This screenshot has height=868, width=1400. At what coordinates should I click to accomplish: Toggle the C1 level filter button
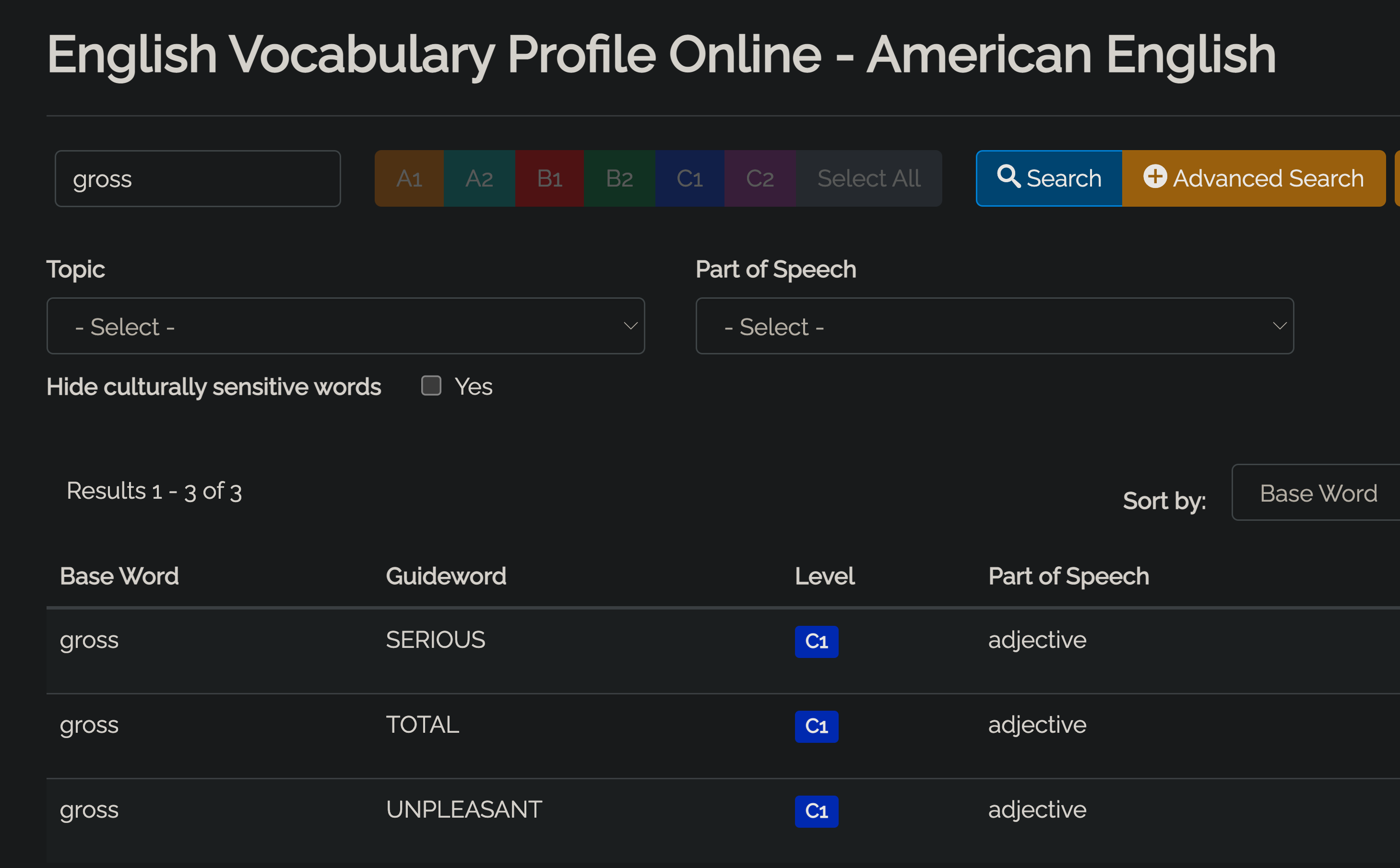(689, 178)
